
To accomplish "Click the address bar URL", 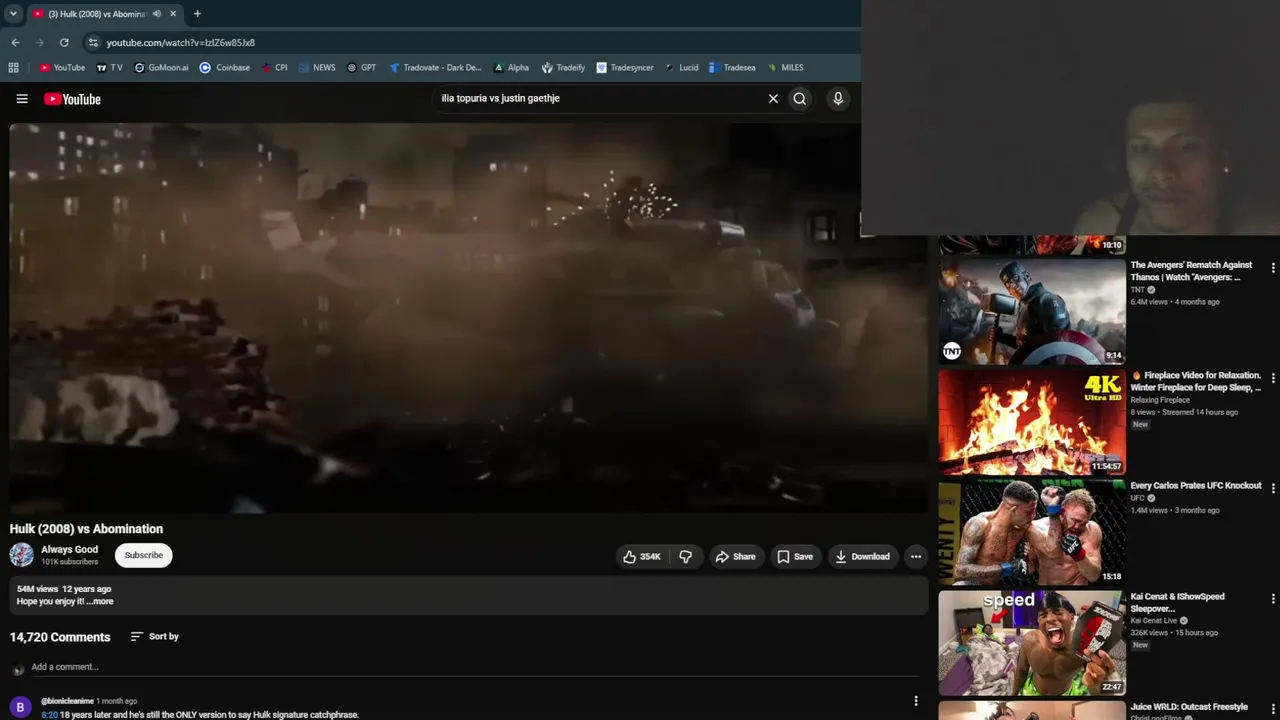I will point(181,43).
